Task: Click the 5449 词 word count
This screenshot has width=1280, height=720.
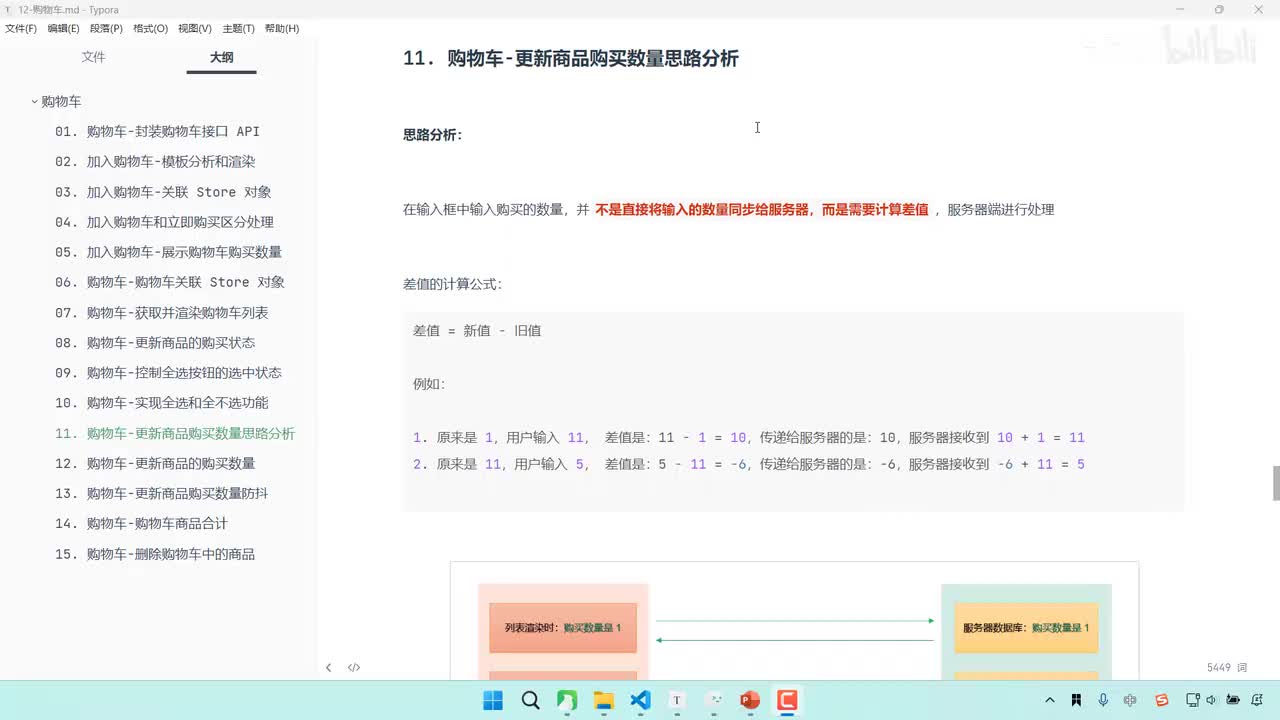Action: [x=1227, y=667]
